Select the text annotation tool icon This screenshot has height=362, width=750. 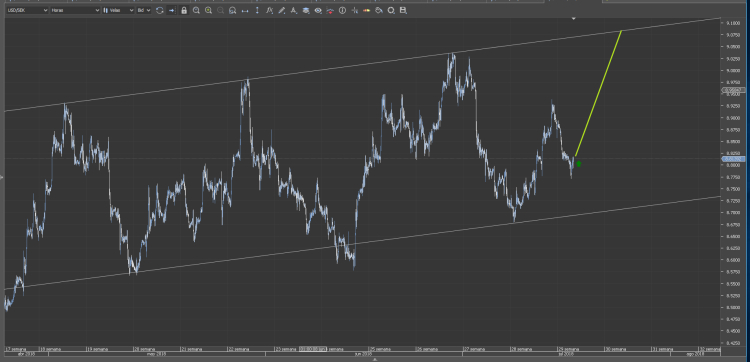point(294,10)
